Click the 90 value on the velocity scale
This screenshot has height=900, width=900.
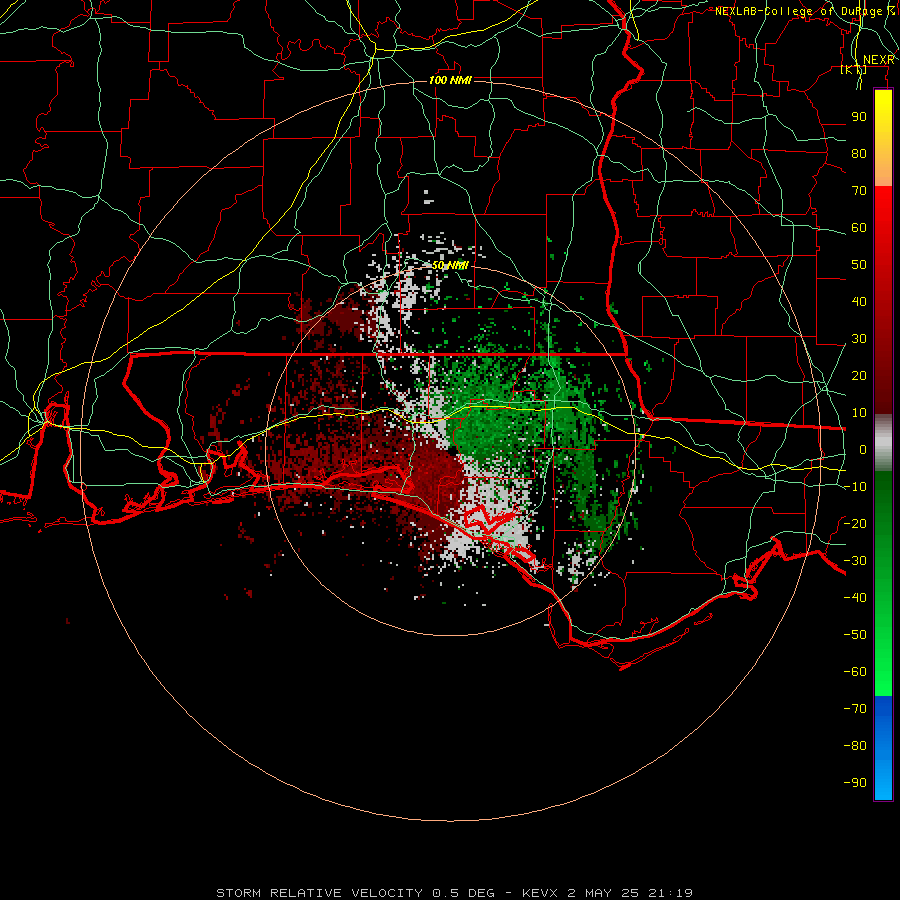pos(859,117)
